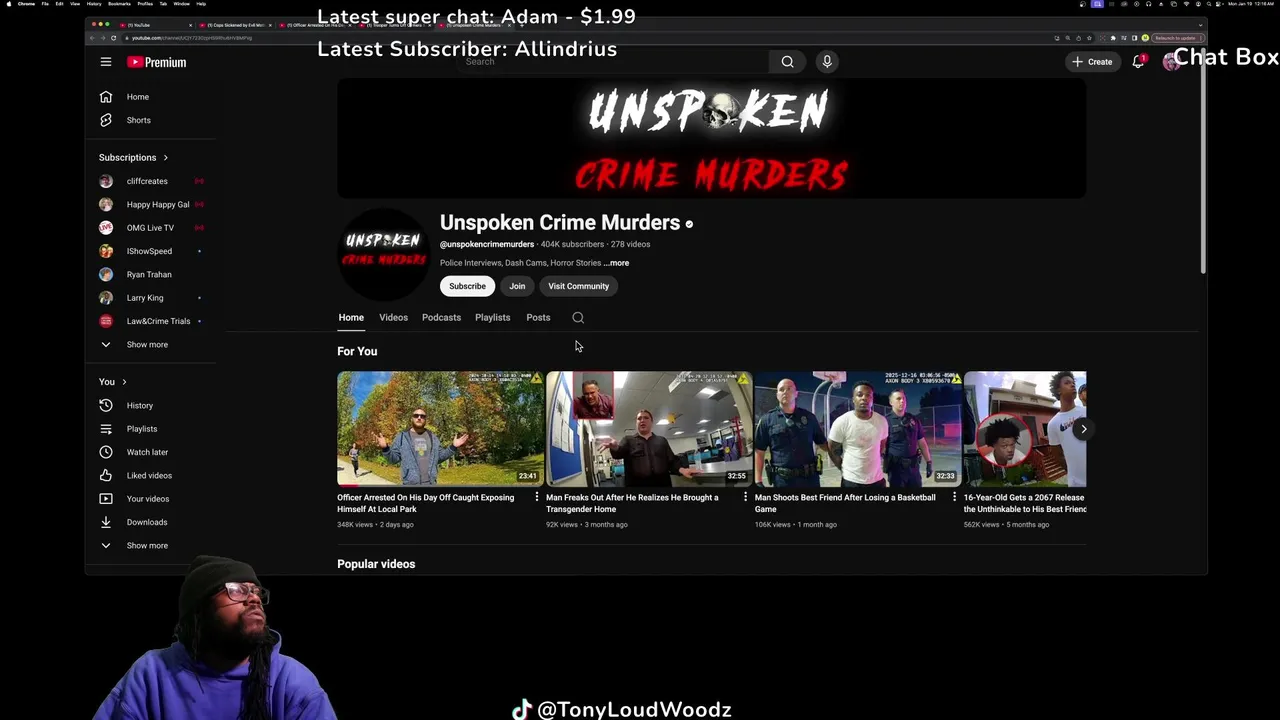Open the Officer Arrested On His Day Off title
This screenshot has height=720, width=1280.
tap(426, 503)
